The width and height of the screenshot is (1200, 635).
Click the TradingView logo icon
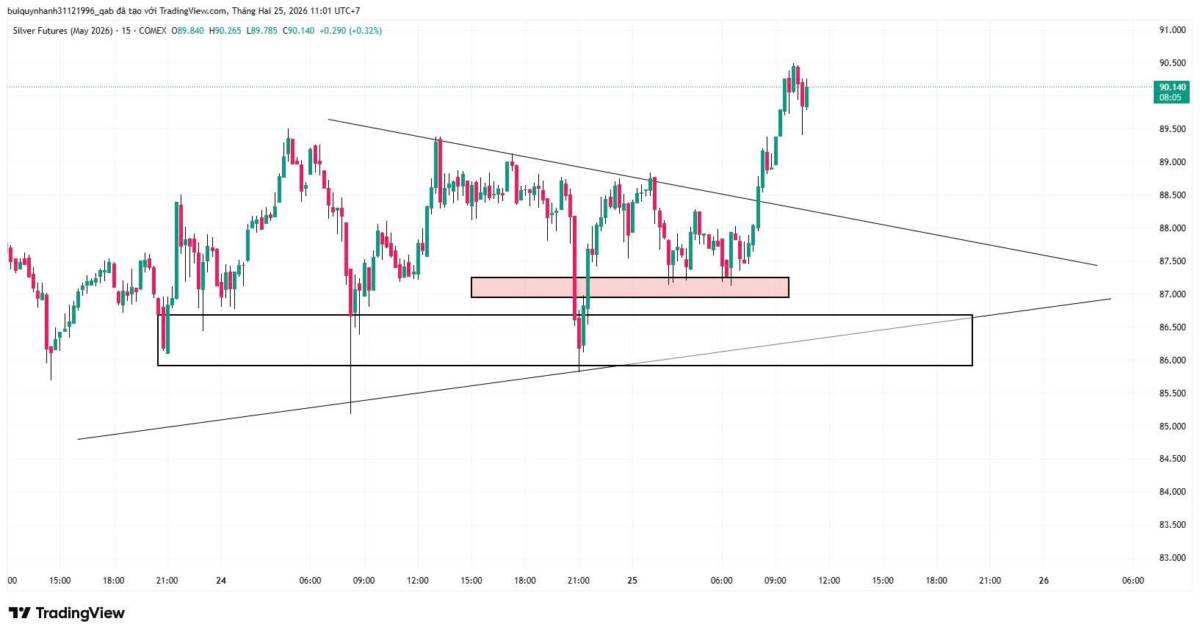click(19, 613)
